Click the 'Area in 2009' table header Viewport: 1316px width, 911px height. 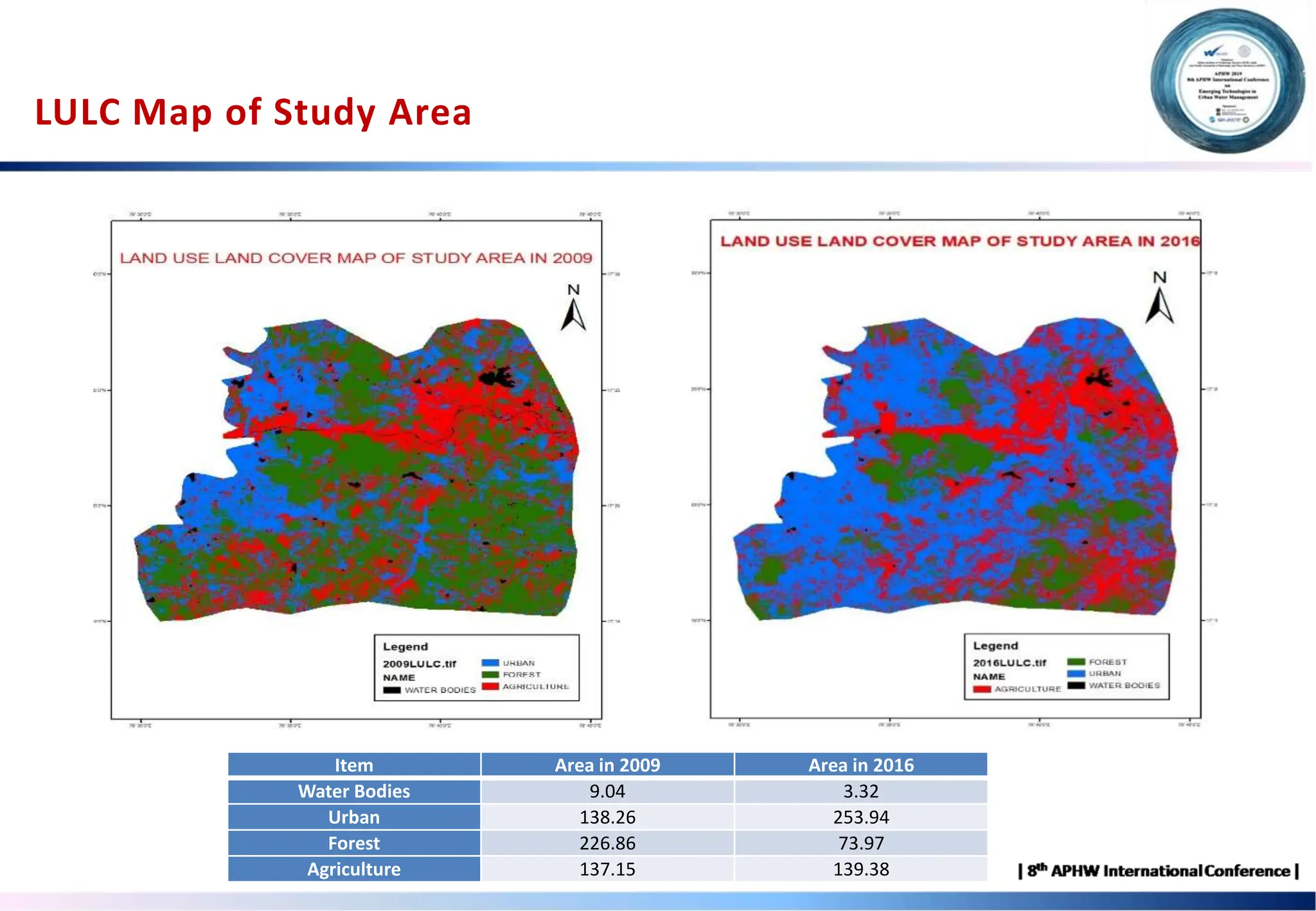(607, 765)
